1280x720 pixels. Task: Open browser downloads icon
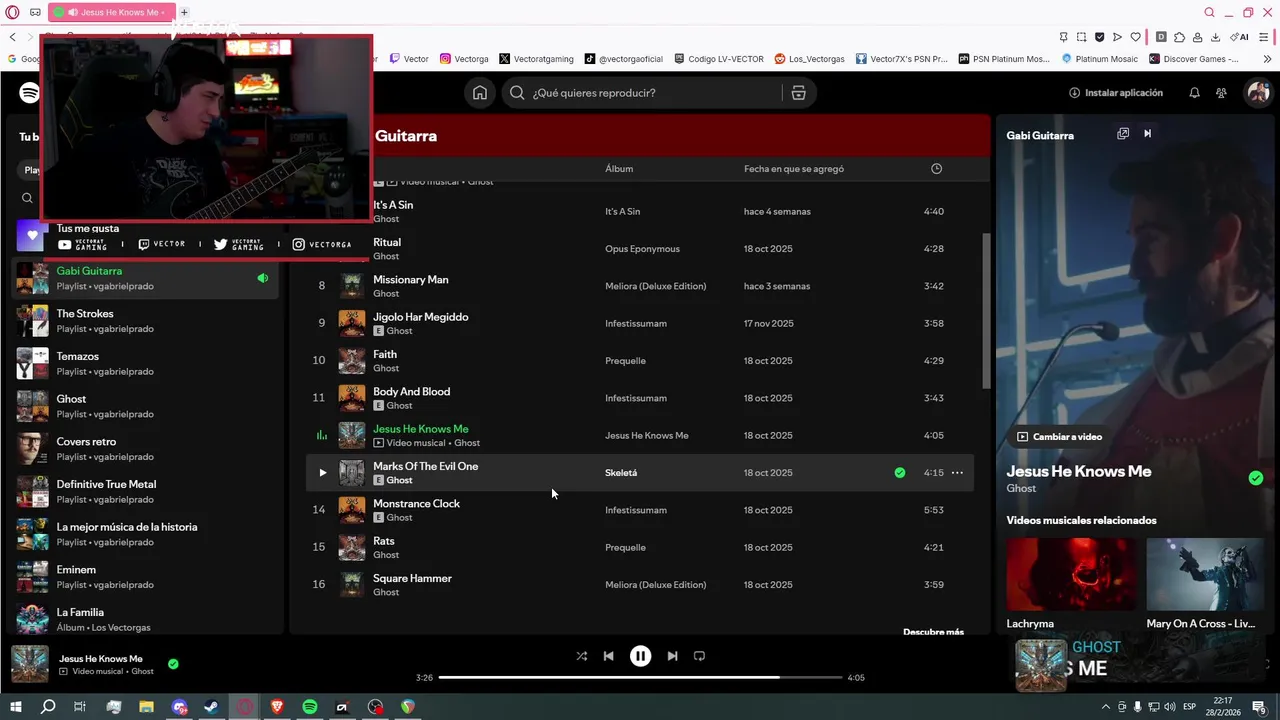[x=1215, y=37]
